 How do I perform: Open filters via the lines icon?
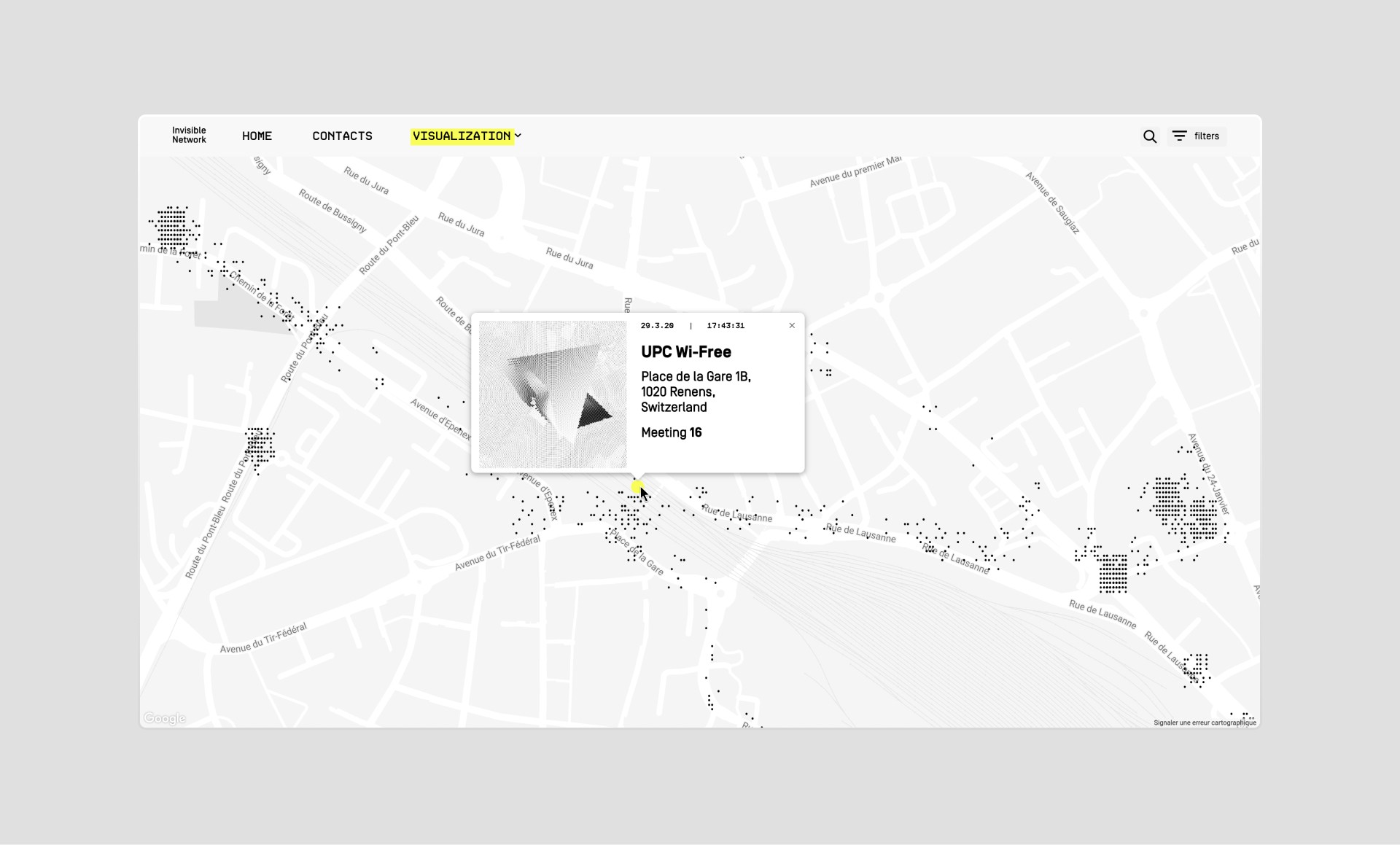pyautogui.click(x=1179, y=136)
